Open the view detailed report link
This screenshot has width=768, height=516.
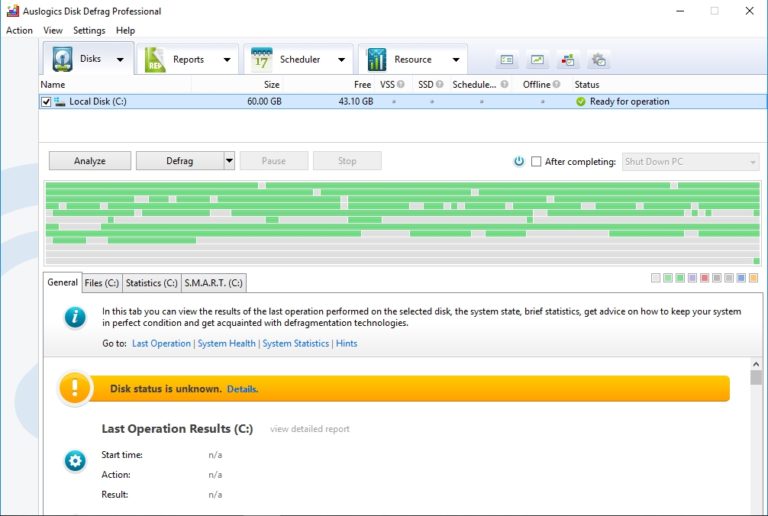(310, 429)
